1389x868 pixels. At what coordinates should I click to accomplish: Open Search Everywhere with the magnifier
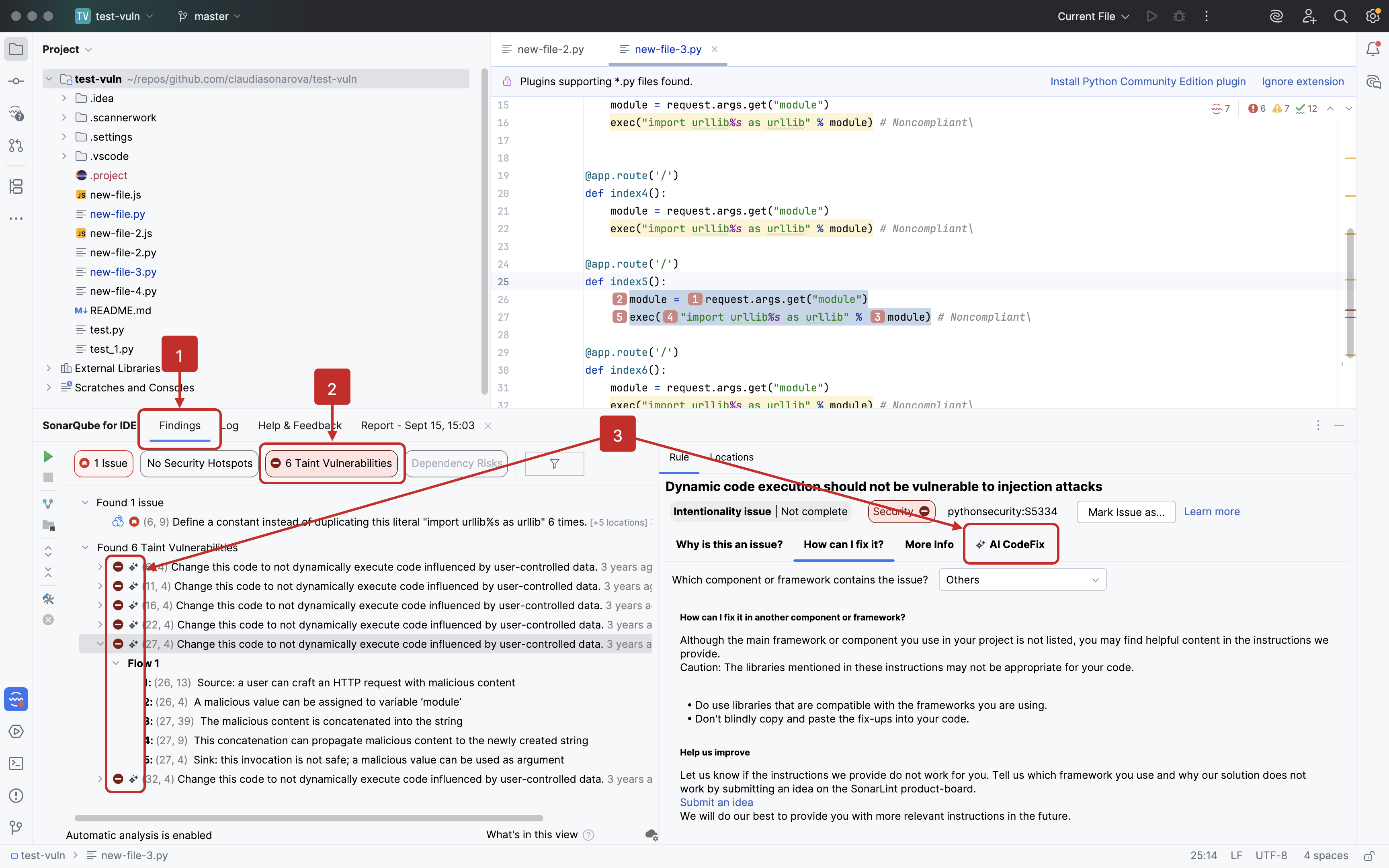(1341, 16)
